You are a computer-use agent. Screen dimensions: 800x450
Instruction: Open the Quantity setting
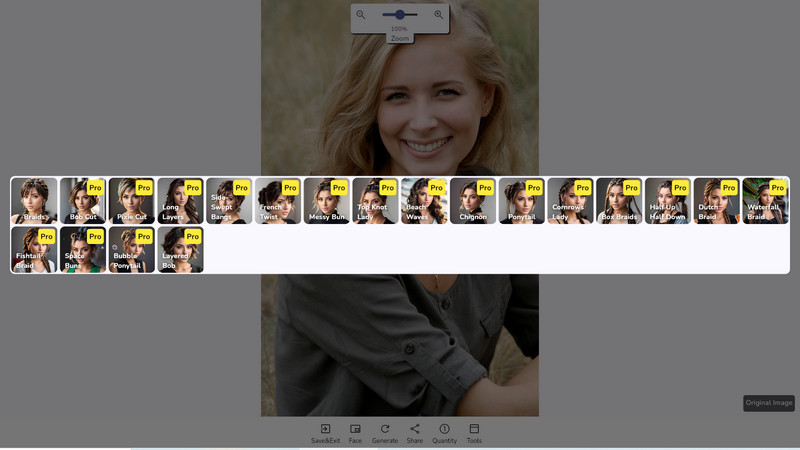point(444,433)
